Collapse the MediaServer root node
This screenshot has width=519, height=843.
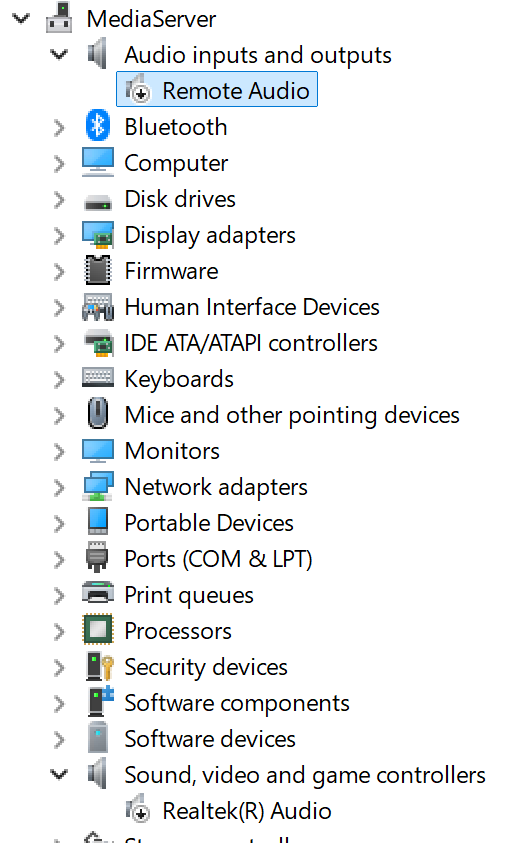[21, 19]
